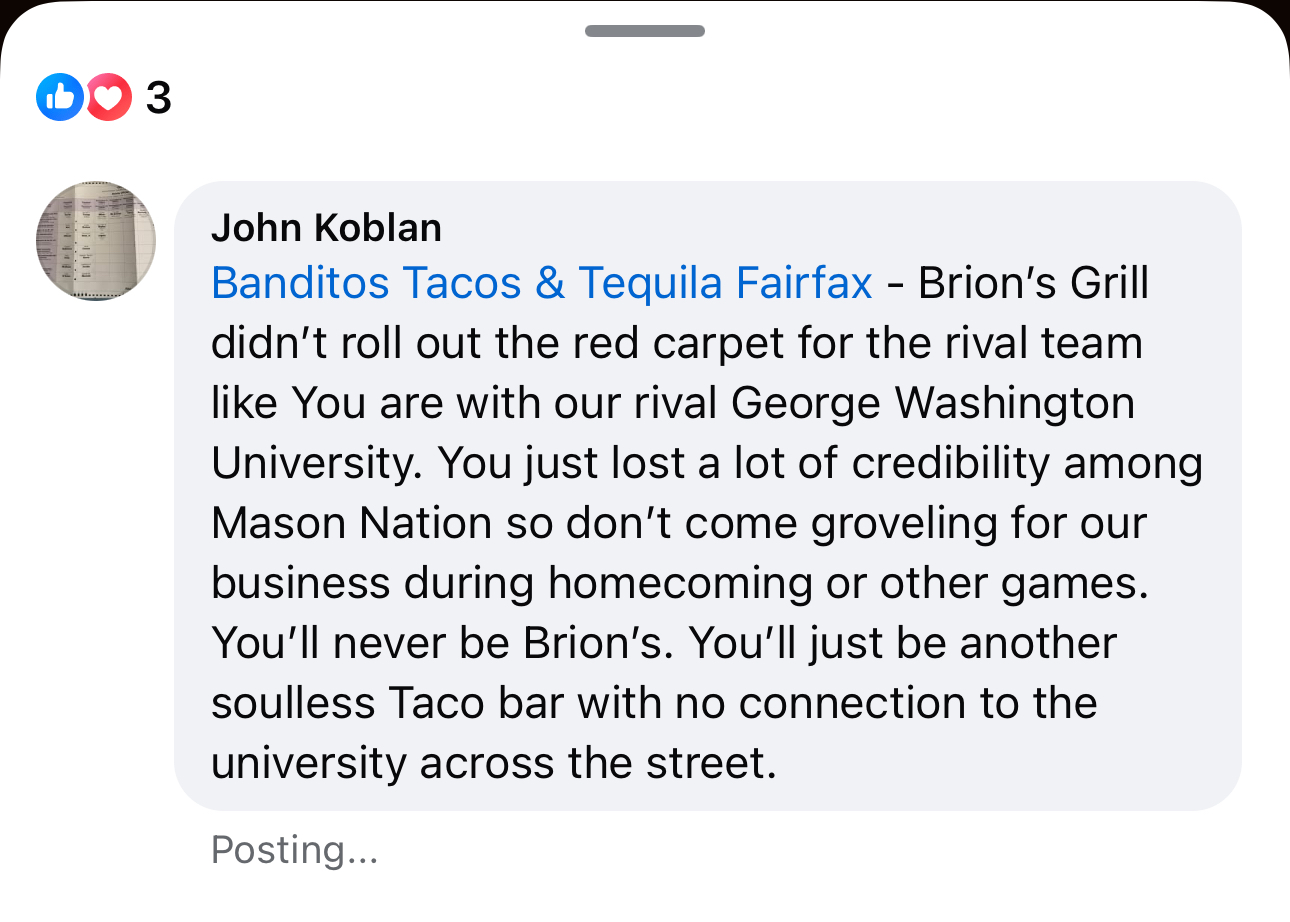Click the Posting... status text
Screen dimensions: 1290x922
(x=294, y=850)
